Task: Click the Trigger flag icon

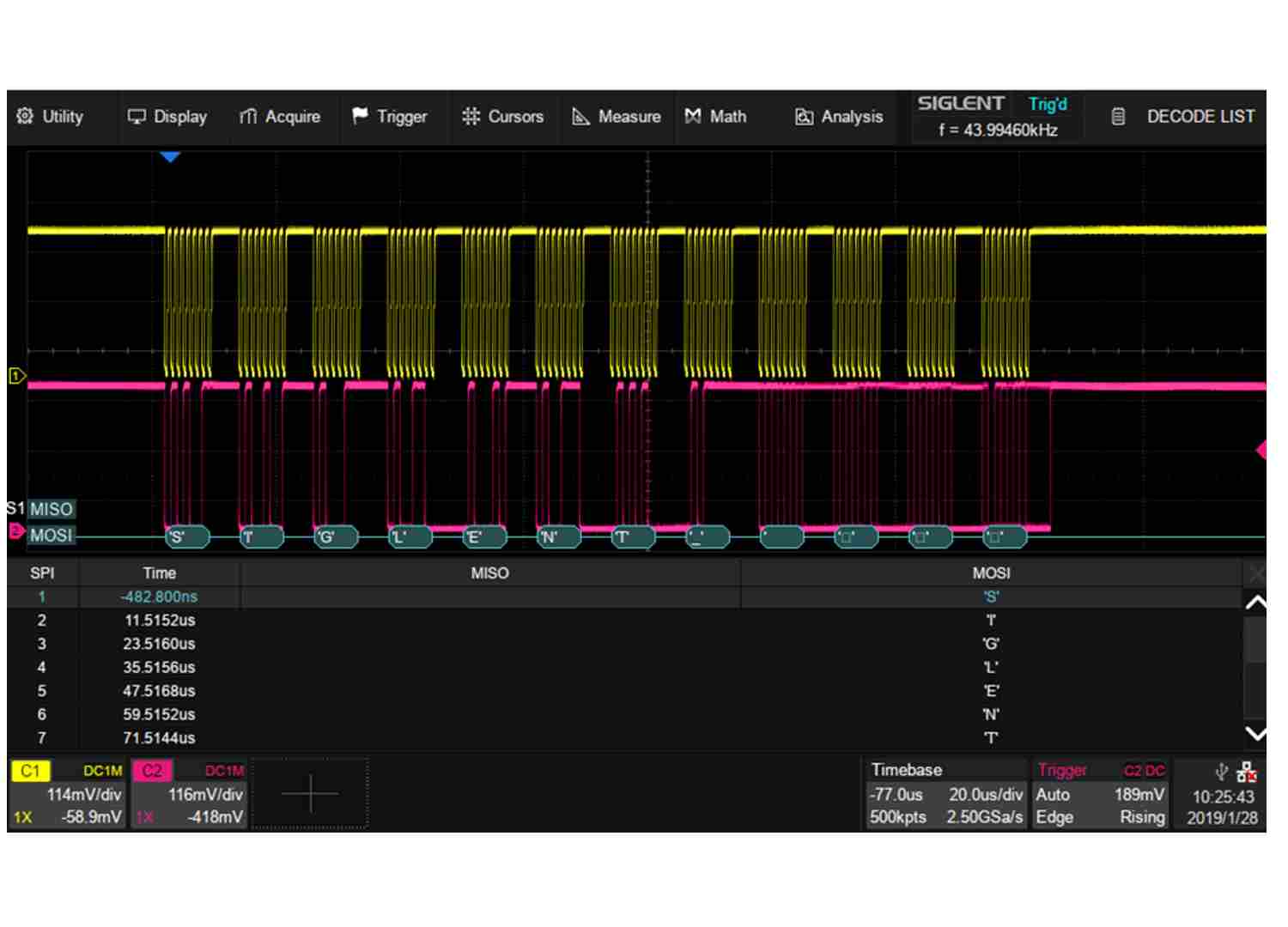Action: pos(361,116)
